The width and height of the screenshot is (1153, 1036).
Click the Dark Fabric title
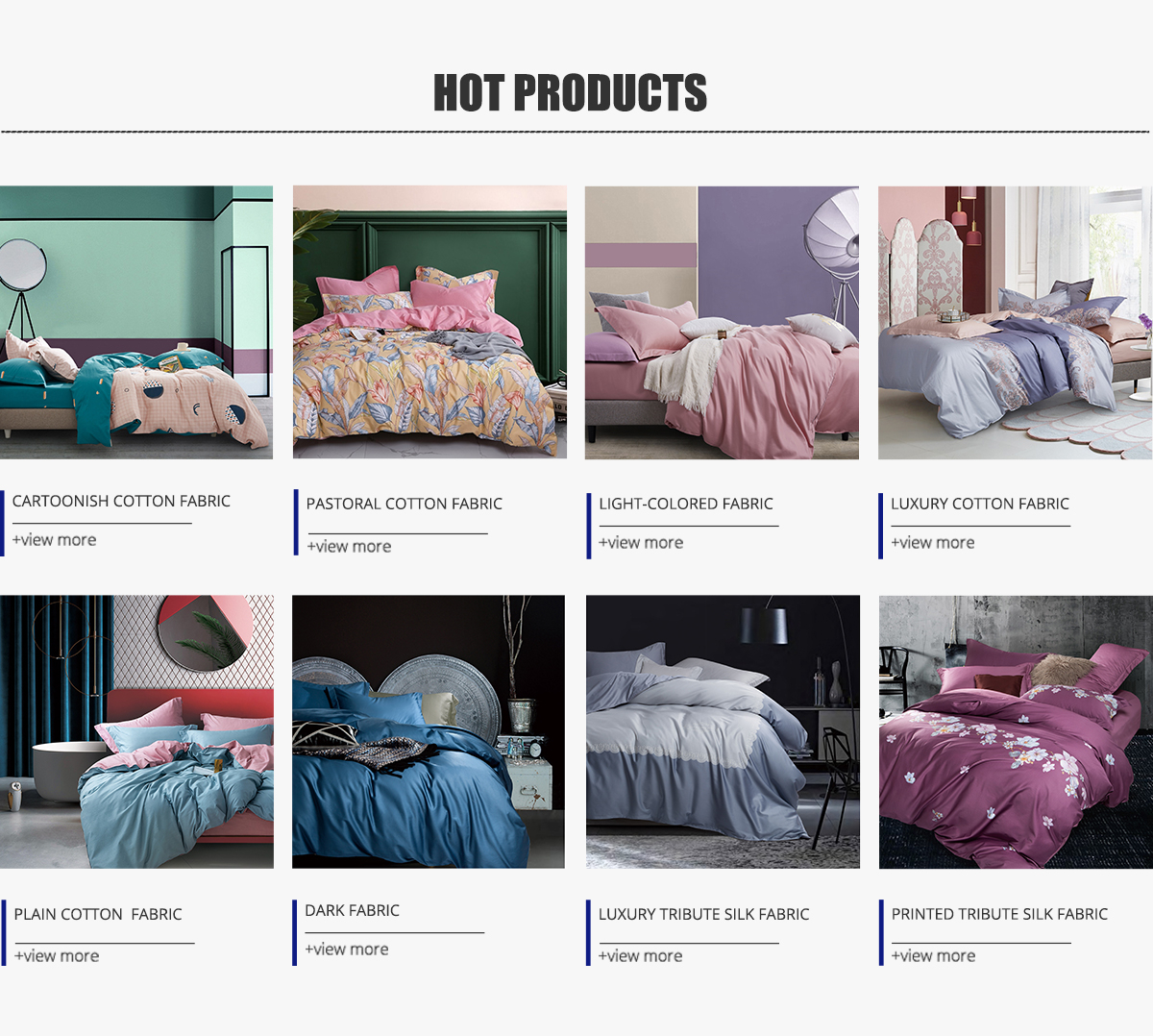pos(352,910)
